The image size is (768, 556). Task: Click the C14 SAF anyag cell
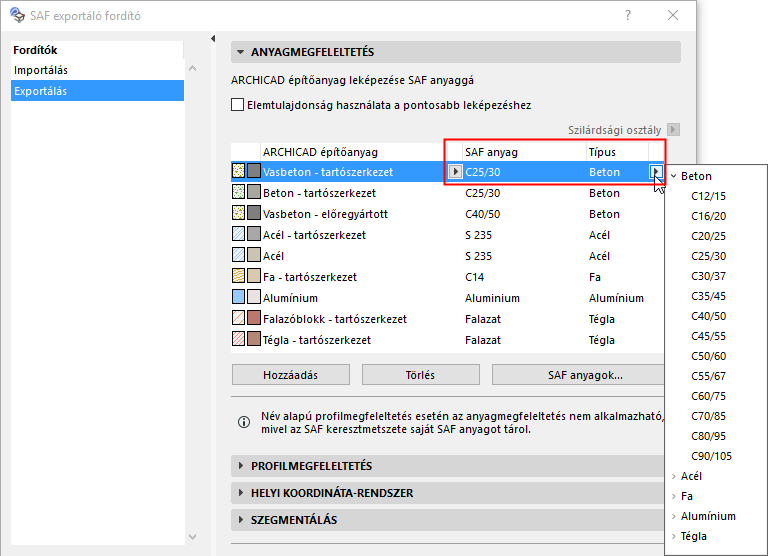pyautogui.click(x=475, y=277)
